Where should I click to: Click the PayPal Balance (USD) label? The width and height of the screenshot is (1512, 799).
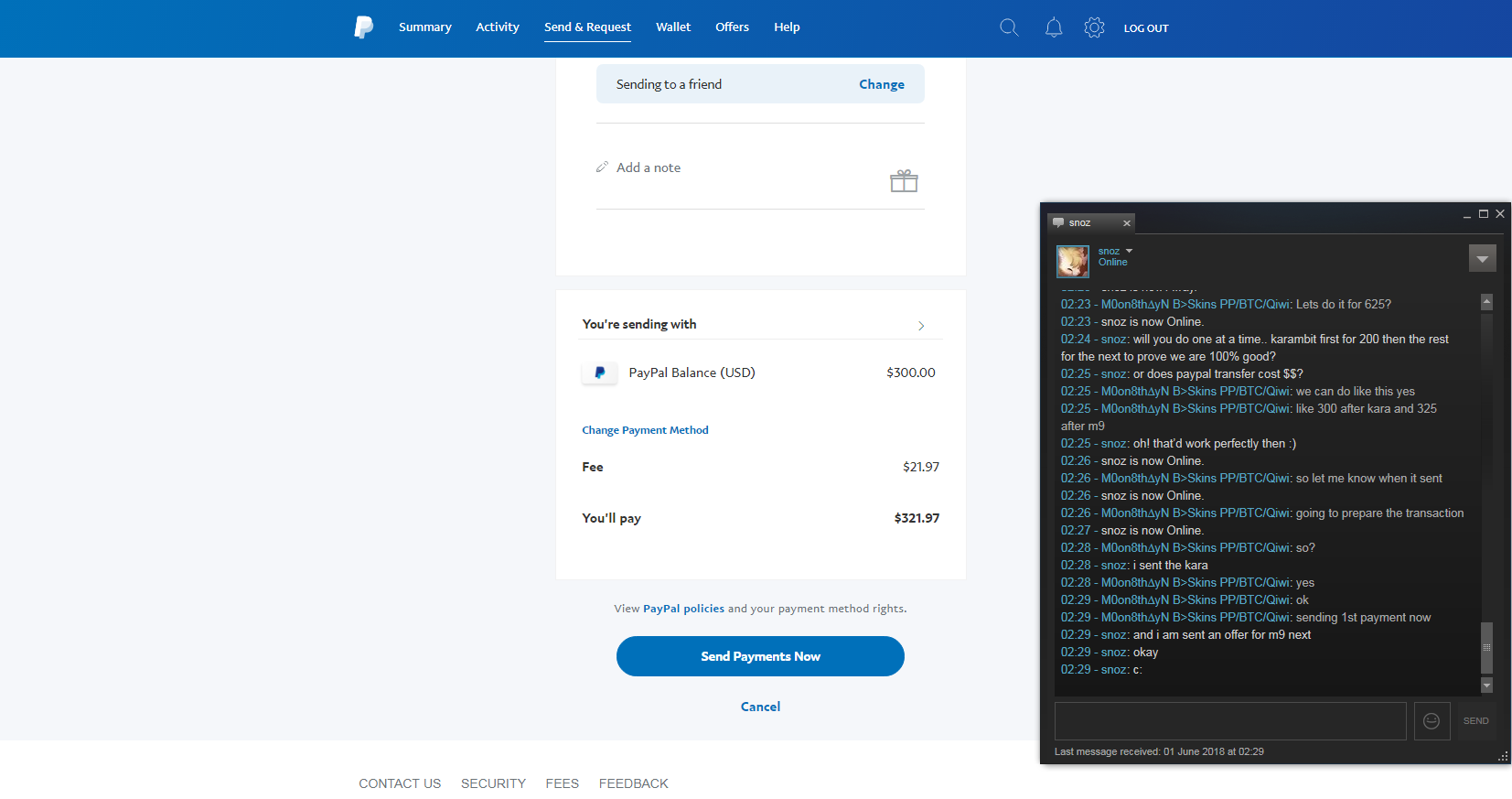[692, 373]
